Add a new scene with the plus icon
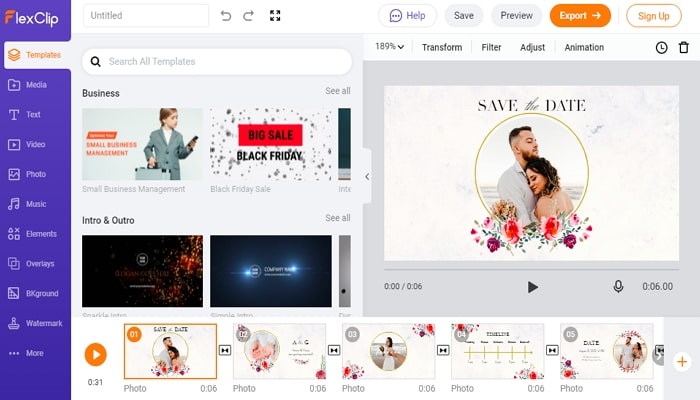 [682, 361]
